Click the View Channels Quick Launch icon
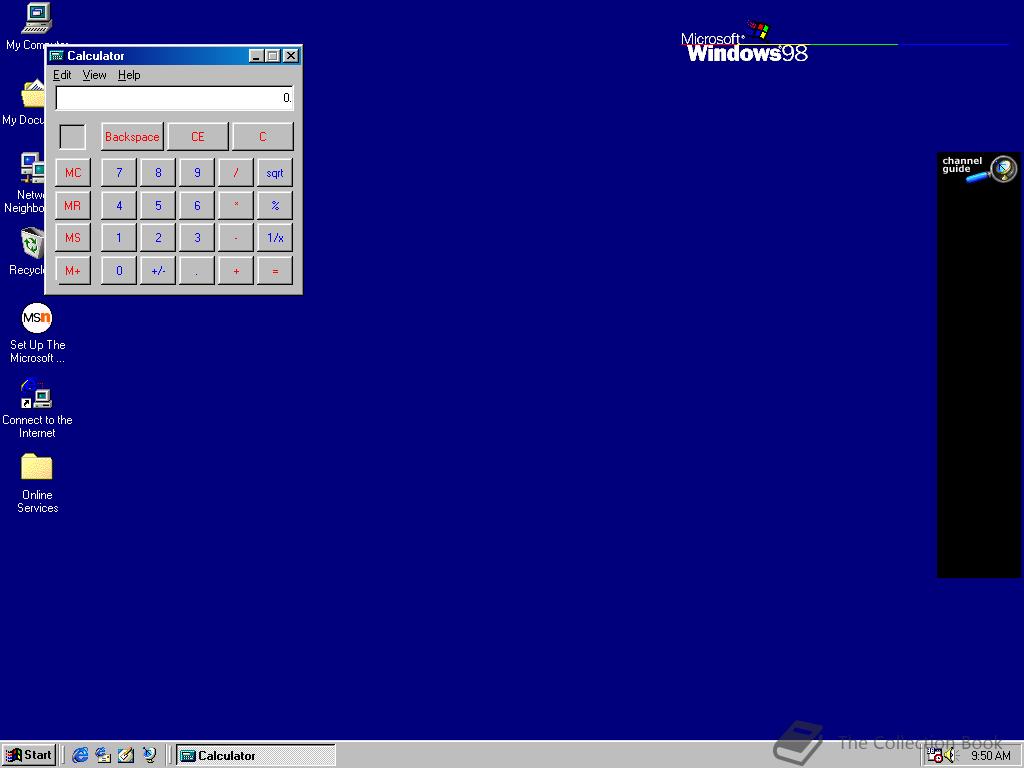The width and height of the screenshot is (1024, 768). 150,755
